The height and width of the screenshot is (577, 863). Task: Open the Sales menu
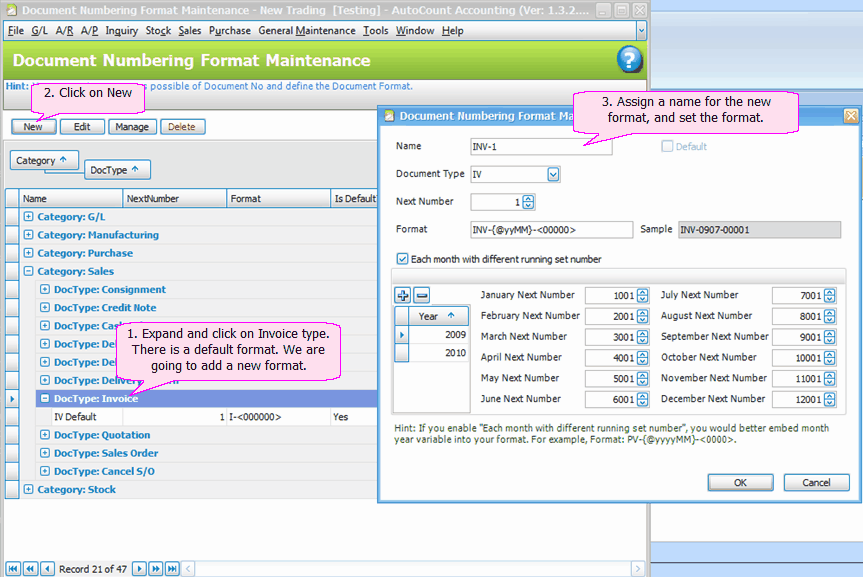click(189, 31)
